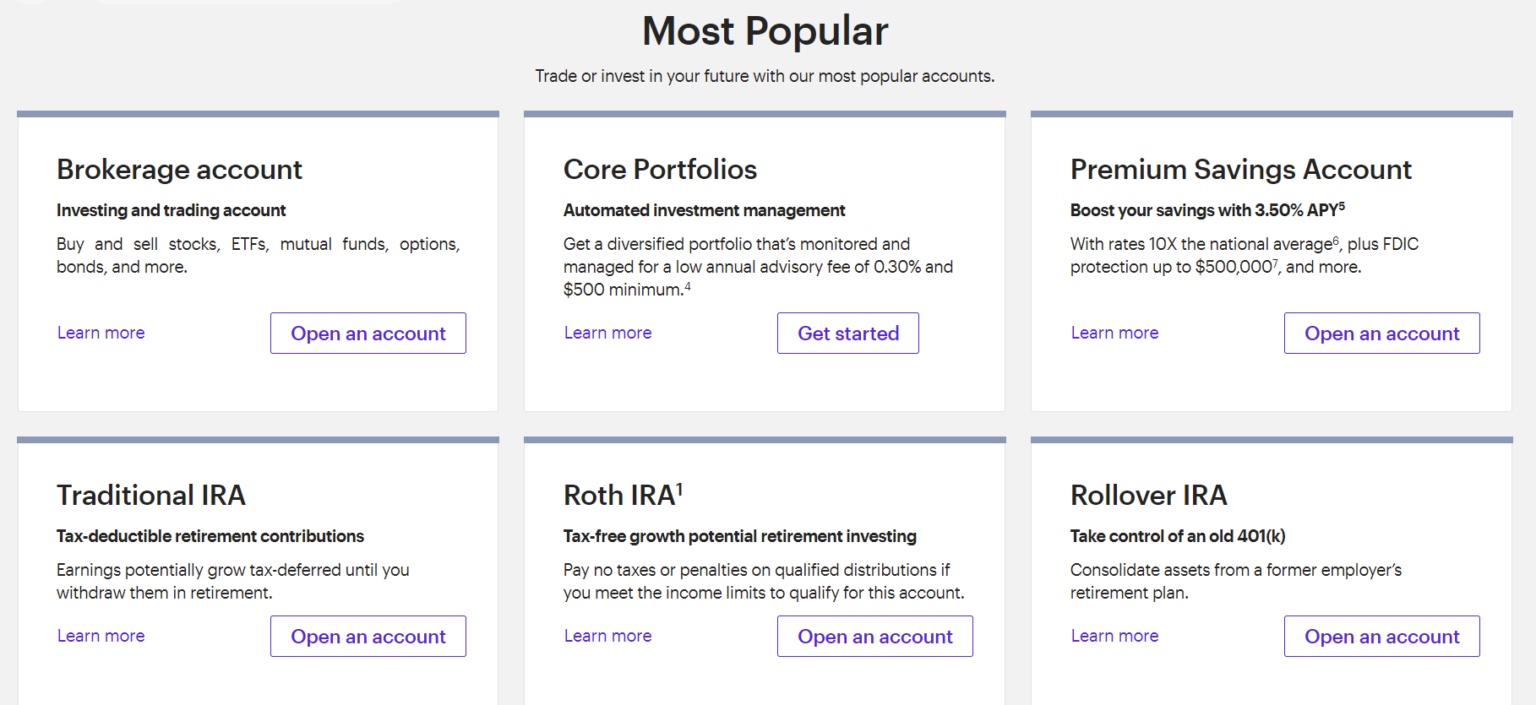This screenshot has width=1536, height=705.
Task: Open a Premium Savings Account
Action: (x=1381, y=333)
